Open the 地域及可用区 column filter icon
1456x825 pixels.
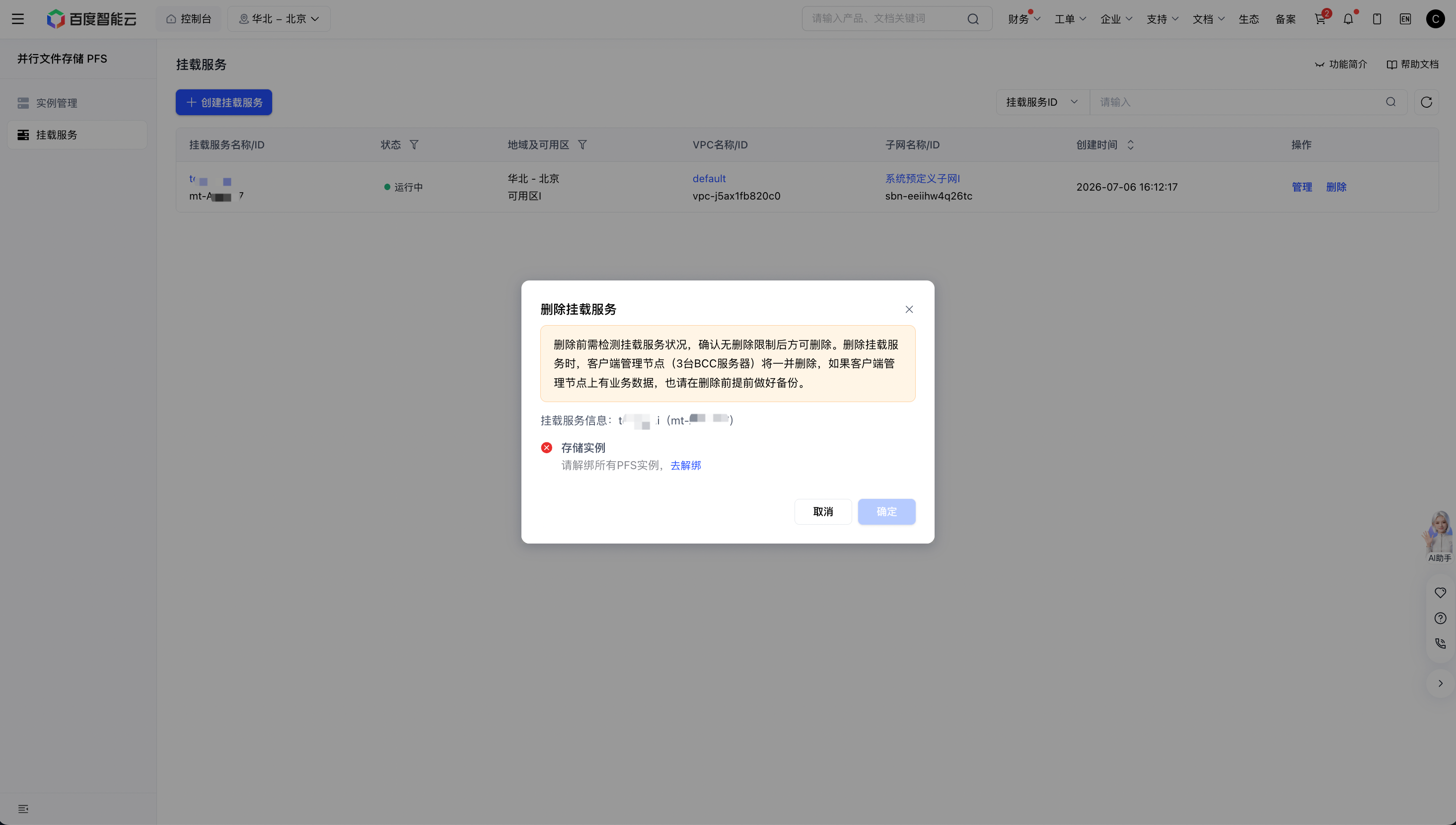(582, 145)
